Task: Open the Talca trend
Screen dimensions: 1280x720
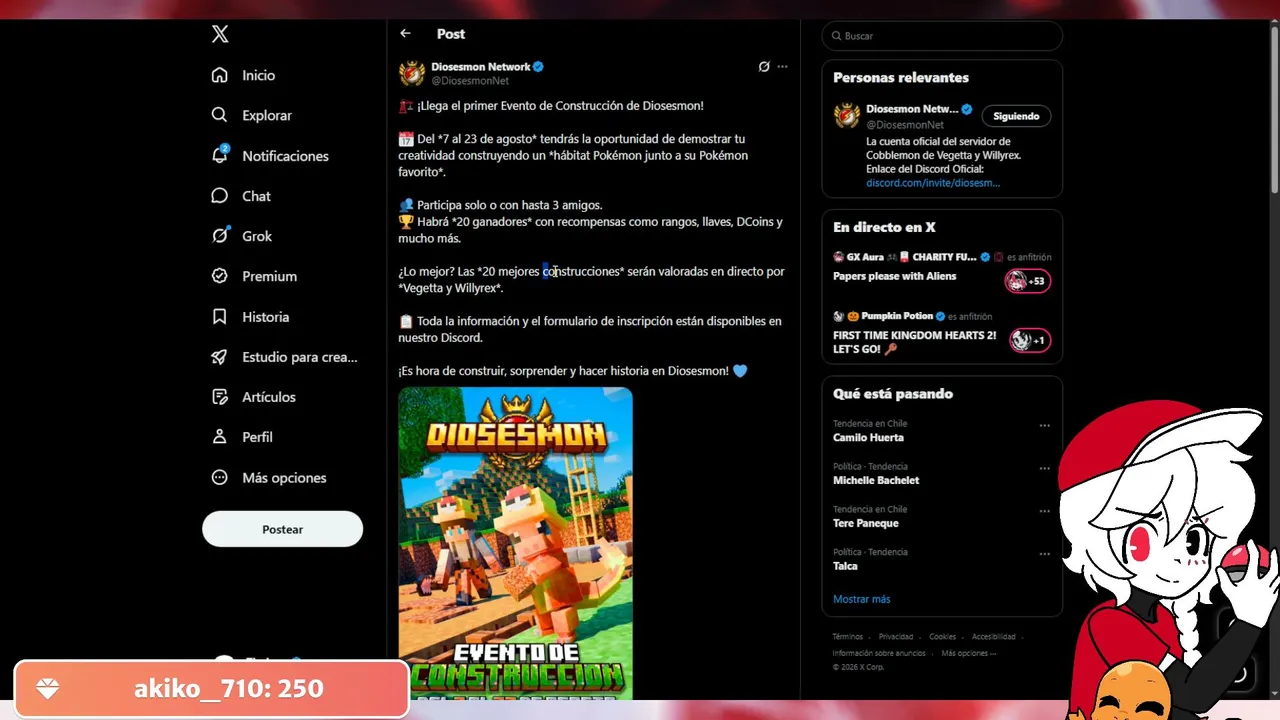Action: click(845, 566)
